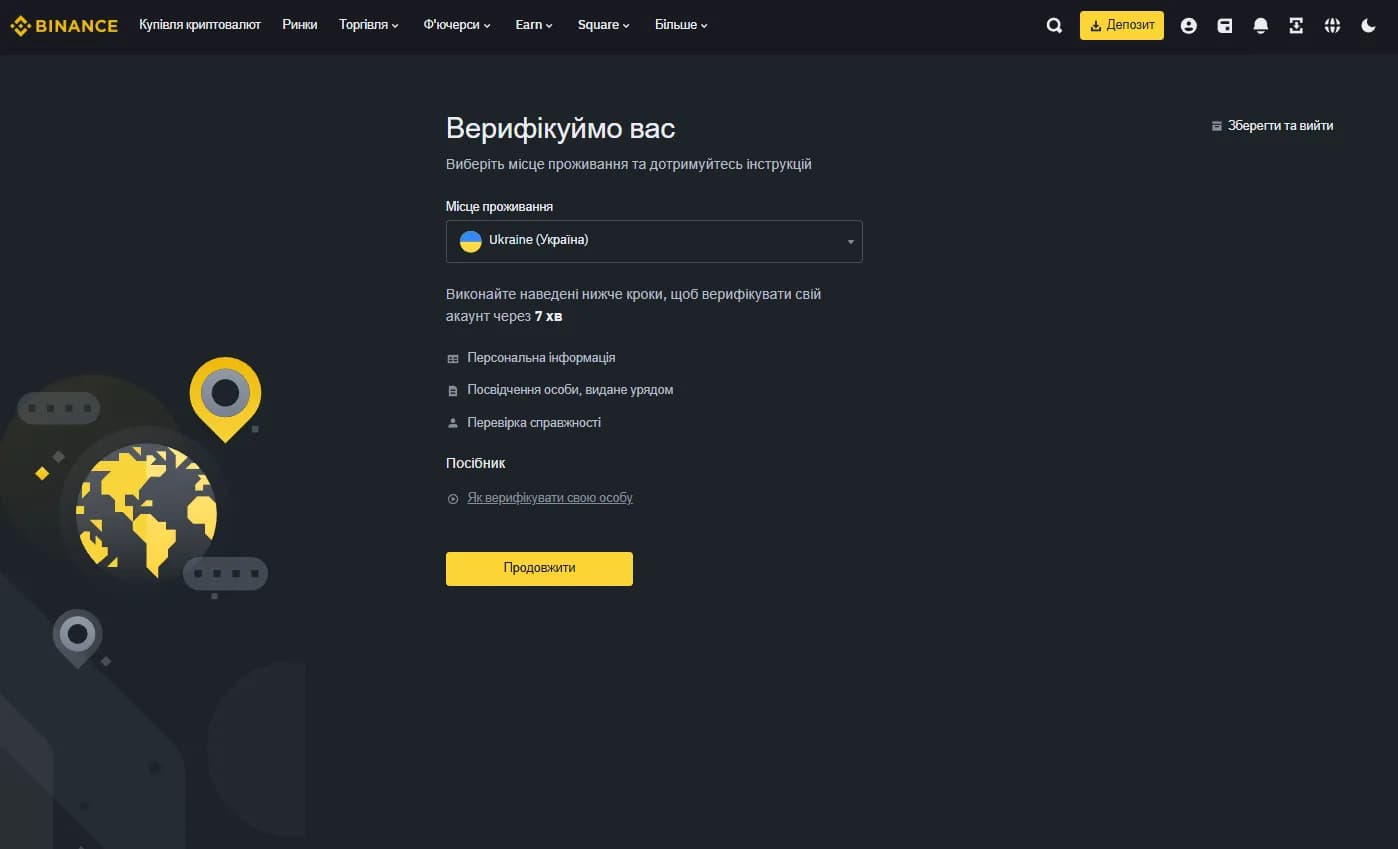The height and width of the screenshot is (849, 1398).
Task: Click the 7 хв time text
Action: pyautogui.click(x=548, y=316)
